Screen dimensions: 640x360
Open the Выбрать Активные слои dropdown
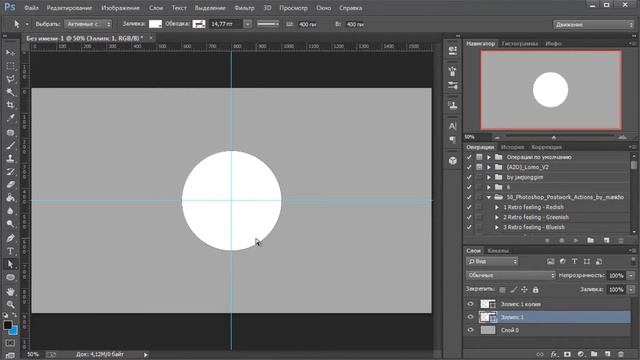[x=88, y=24]
